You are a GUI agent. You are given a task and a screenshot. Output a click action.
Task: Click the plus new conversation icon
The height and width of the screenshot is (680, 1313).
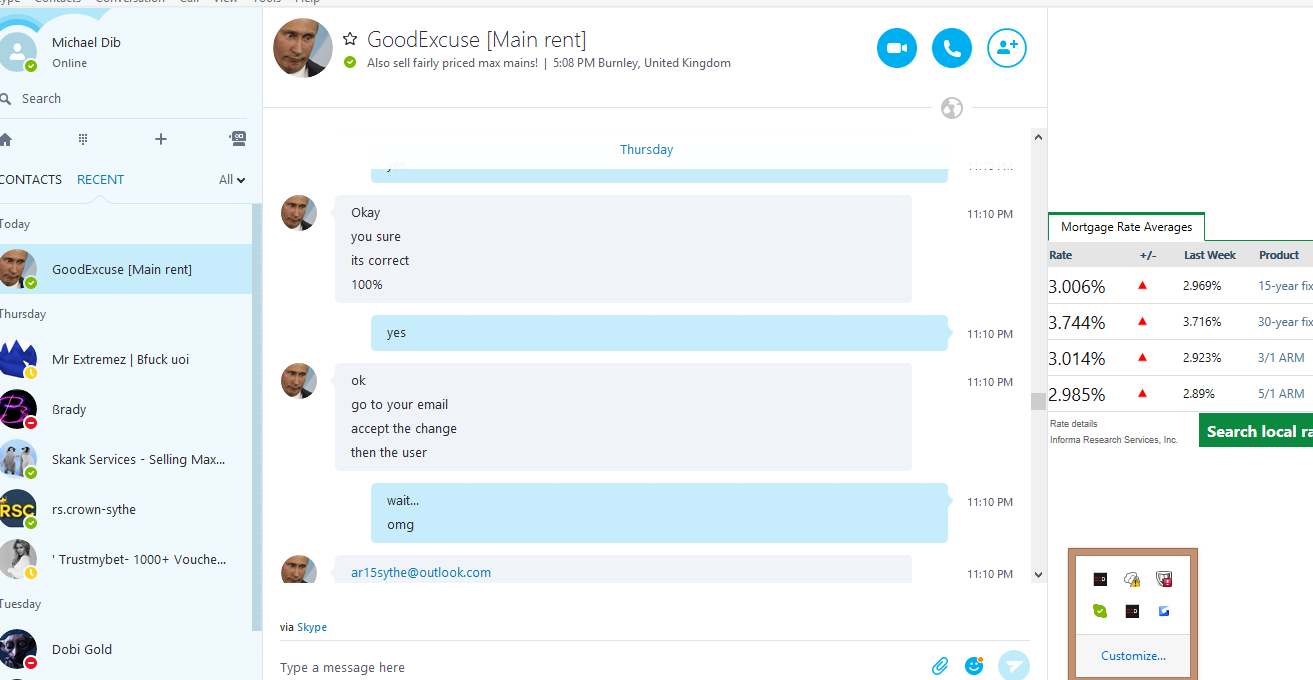161,139
